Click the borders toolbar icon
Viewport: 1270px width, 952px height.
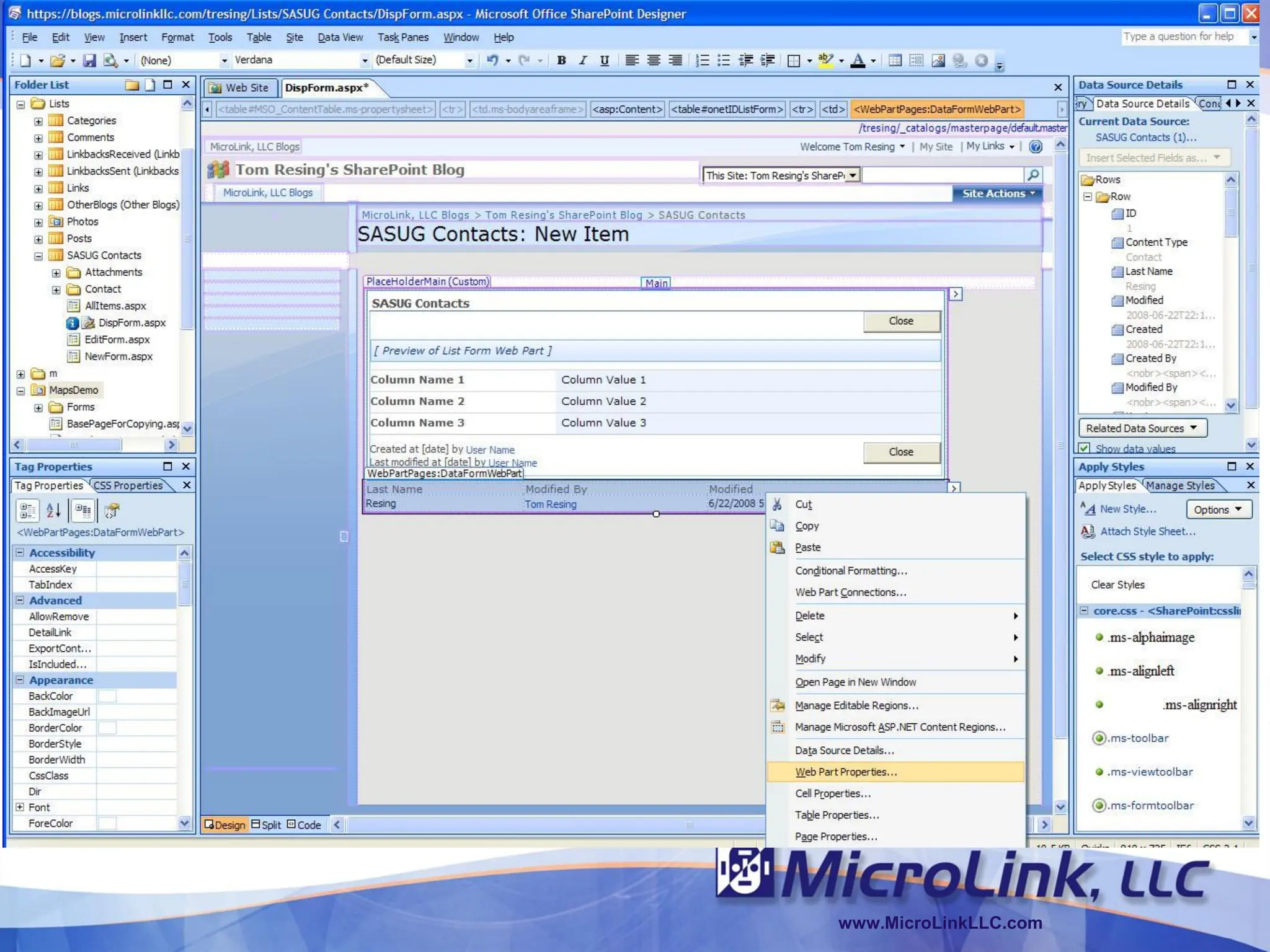pyautogui.click(x=793, y=60)
